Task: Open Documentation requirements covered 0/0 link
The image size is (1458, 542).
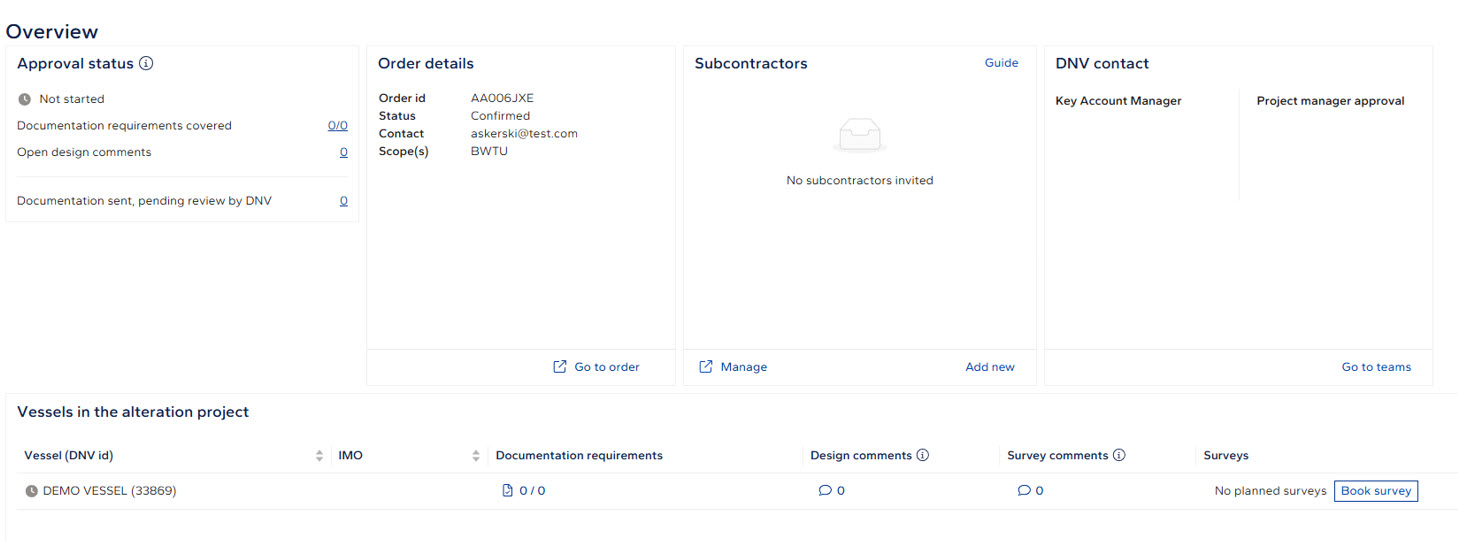Action: click(338, 126)
